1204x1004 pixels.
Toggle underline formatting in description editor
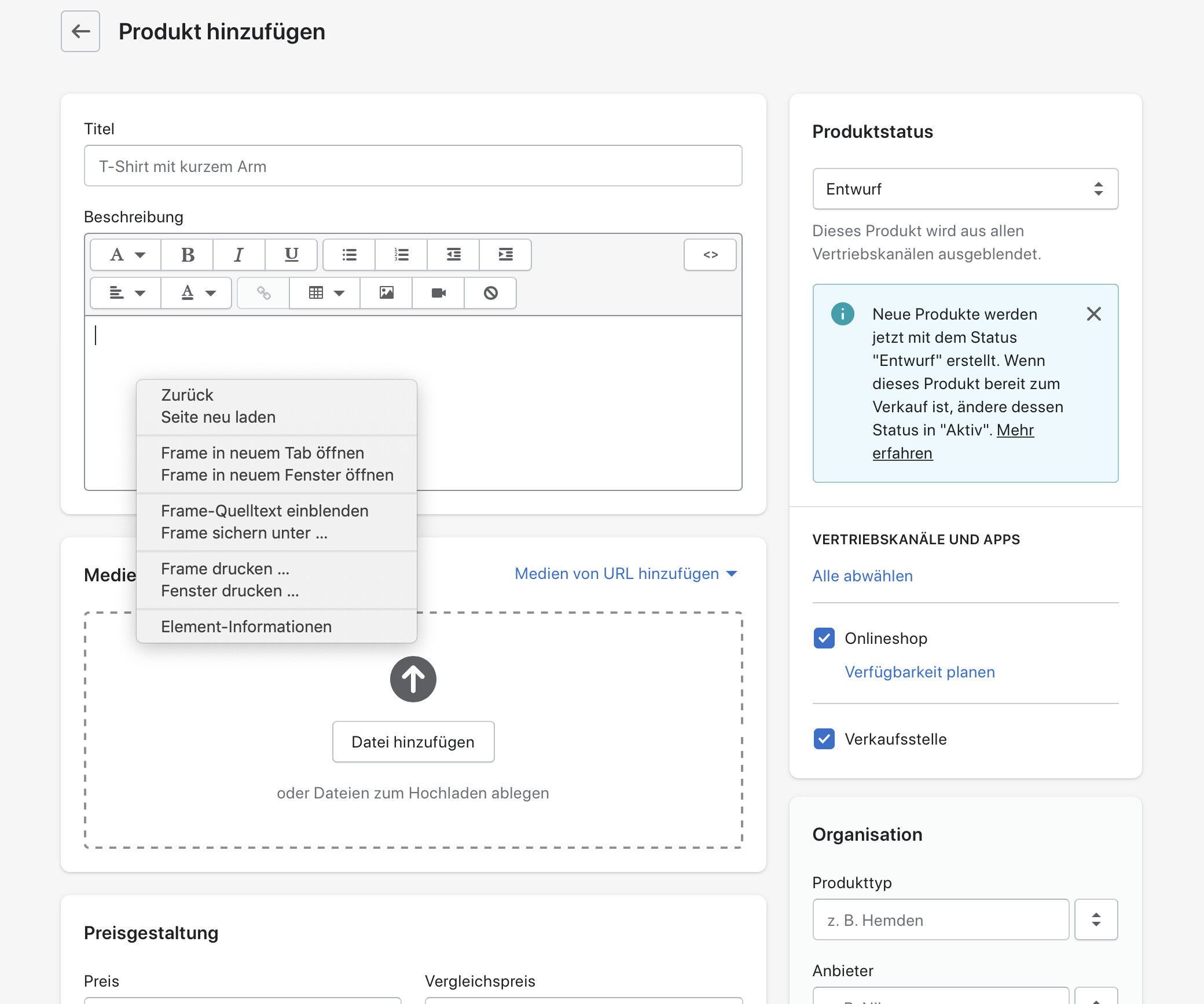(x=291, y=255)
